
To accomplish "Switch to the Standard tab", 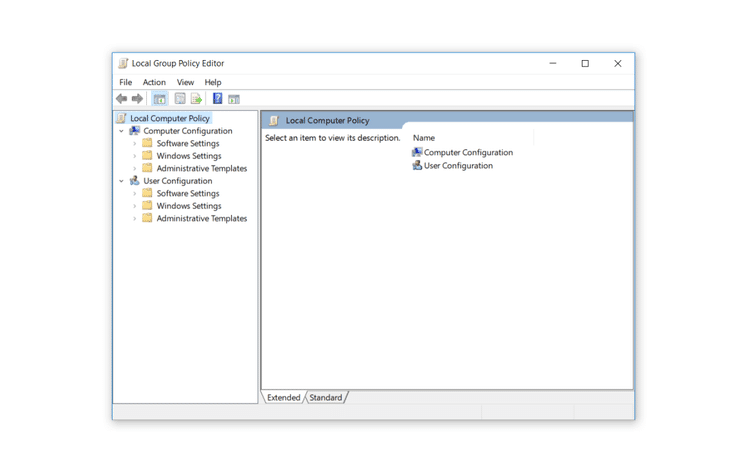I will (x=326, y=397).
